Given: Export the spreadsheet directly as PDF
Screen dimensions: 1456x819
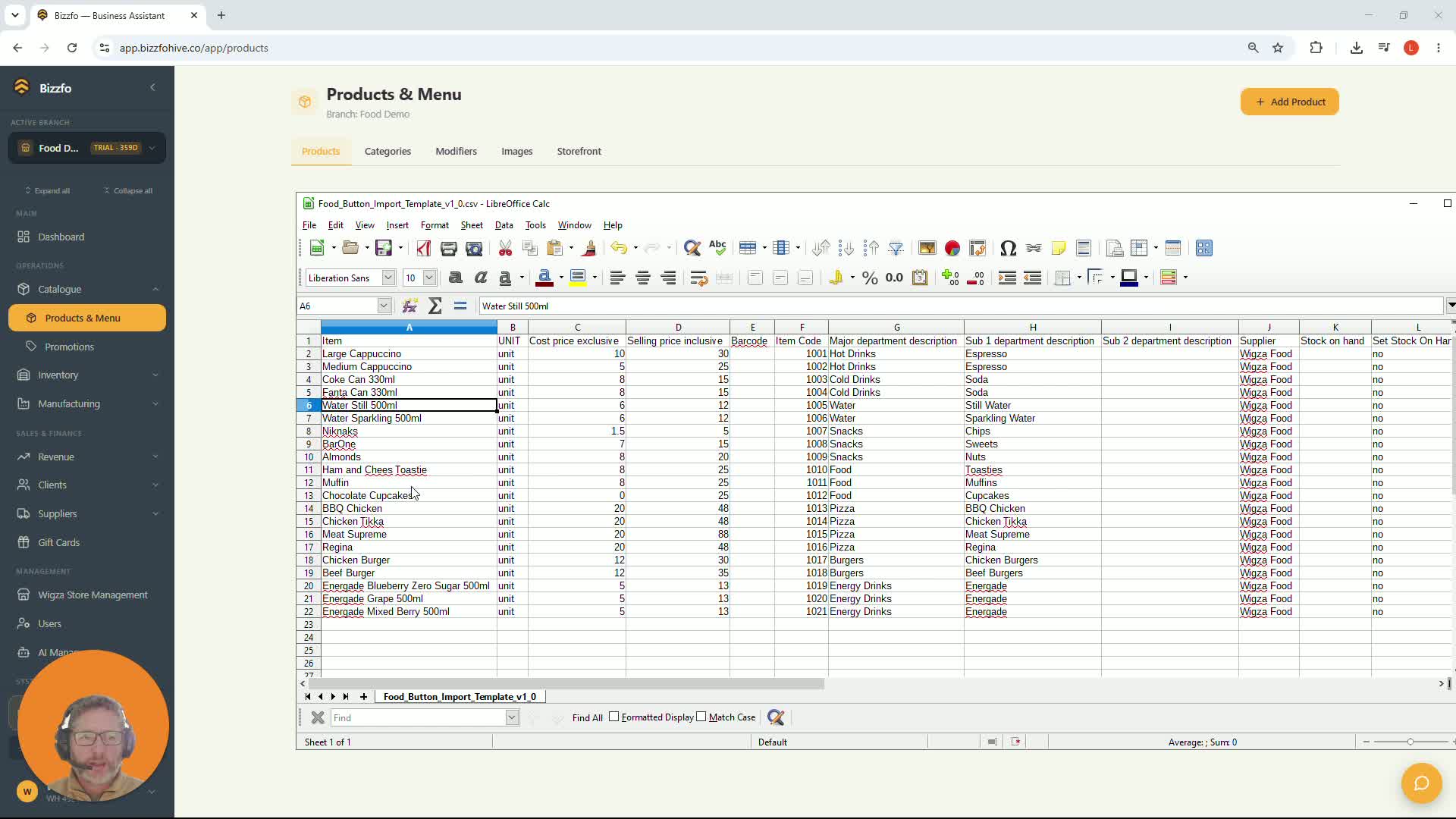Looking at the screenshot, I should 423,248.
